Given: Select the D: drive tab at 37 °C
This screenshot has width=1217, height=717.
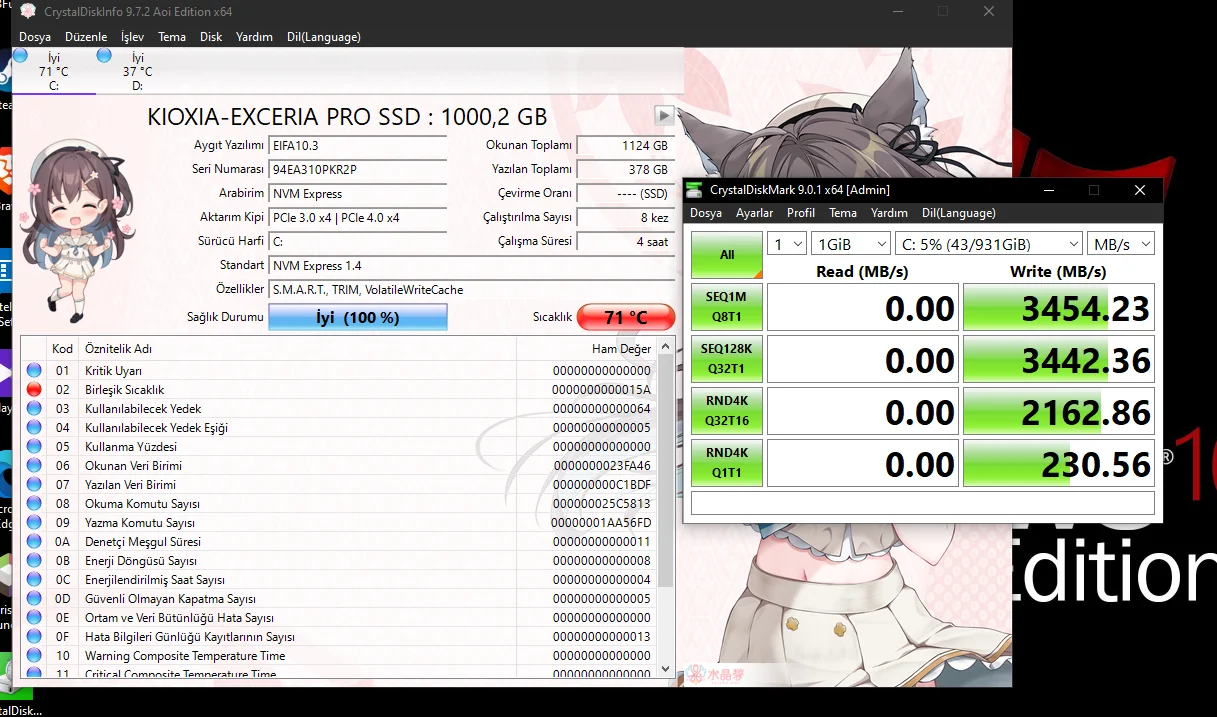Looking at the screenshot, I should [137, 71].
